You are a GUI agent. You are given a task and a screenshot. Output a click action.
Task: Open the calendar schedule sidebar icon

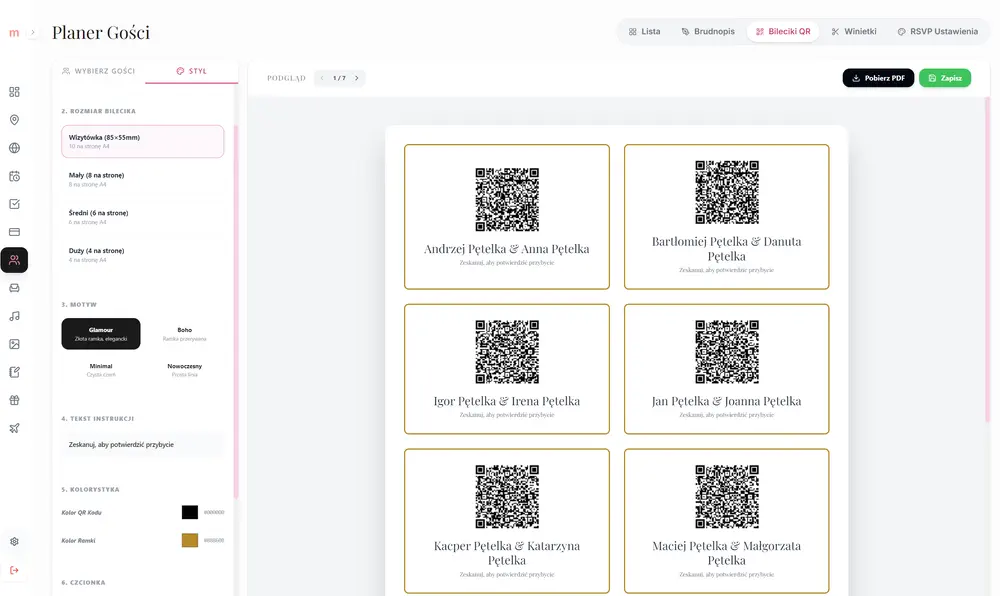coord(14,176)
